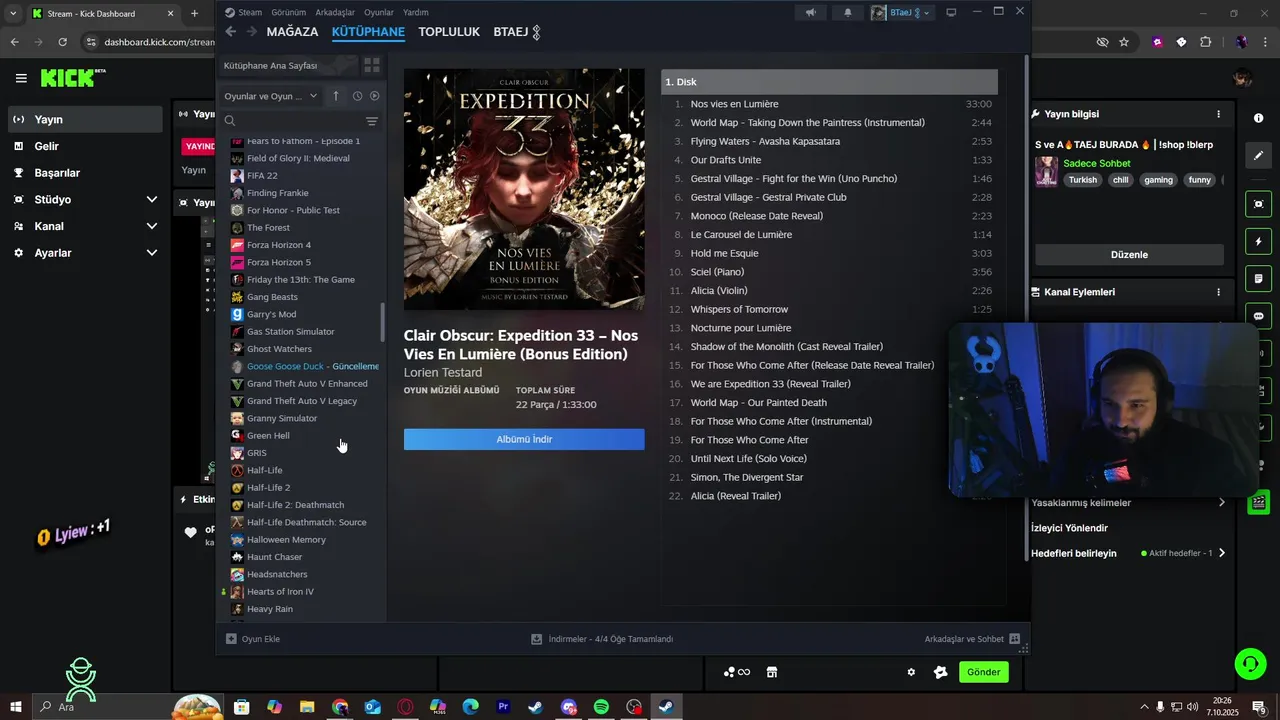The image size is (1280, 720).
Task: Click the Gönder chat send button
Action: tap(983, 672)
